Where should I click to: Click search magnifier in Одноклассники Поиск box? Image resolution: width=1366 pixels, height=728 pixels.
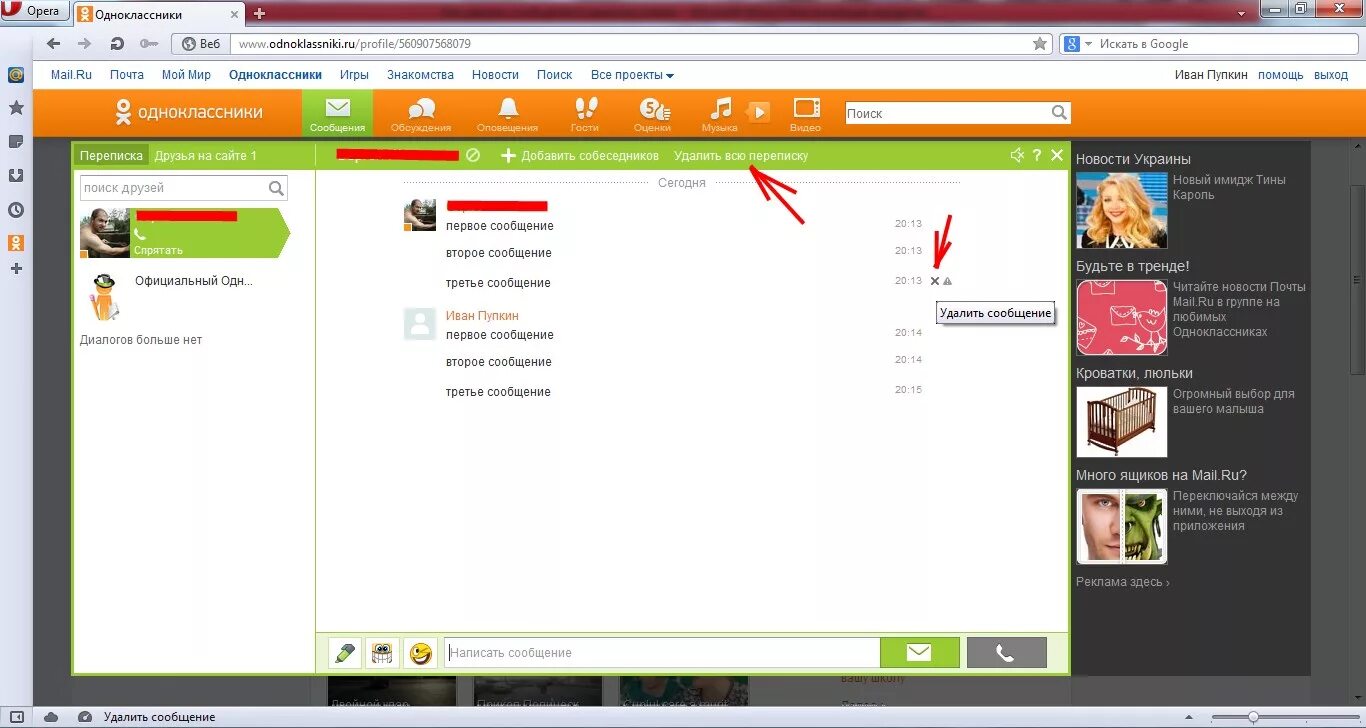coord(1059,113)
